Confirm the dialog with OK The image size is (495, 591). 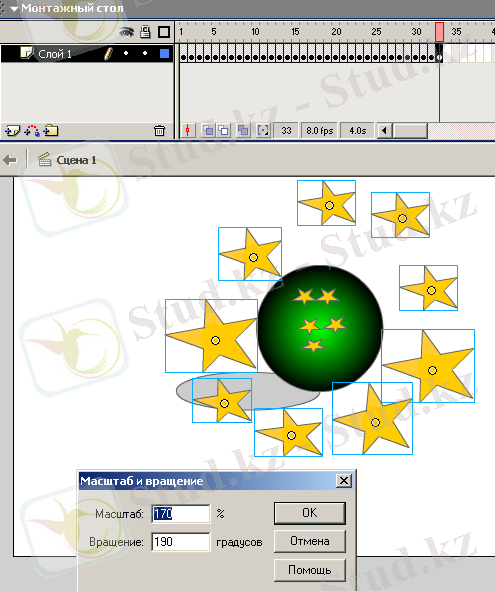(x=310, y=513)
